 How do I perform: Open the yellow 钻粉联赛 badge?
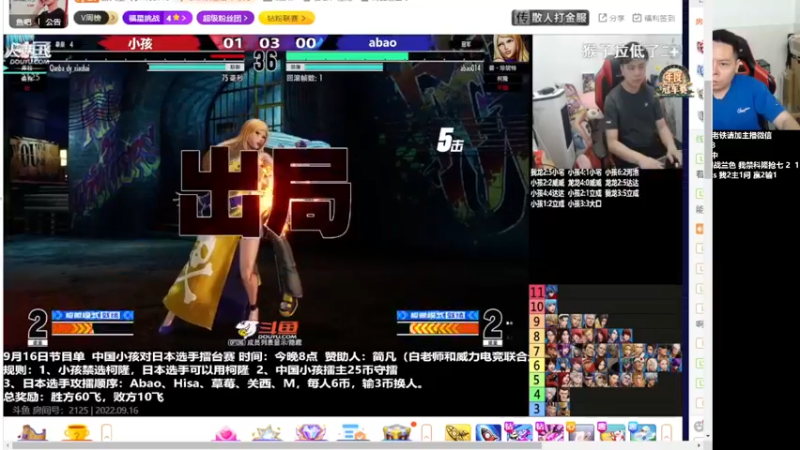pos(286,18)
